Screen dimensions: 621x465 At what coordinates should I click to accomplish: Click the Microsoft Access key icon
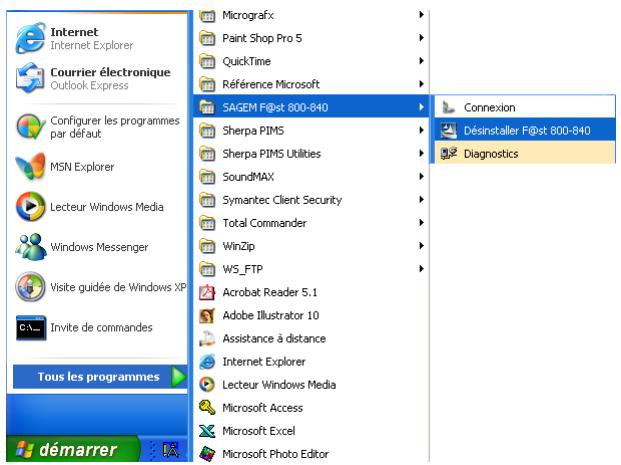[207, 408]
